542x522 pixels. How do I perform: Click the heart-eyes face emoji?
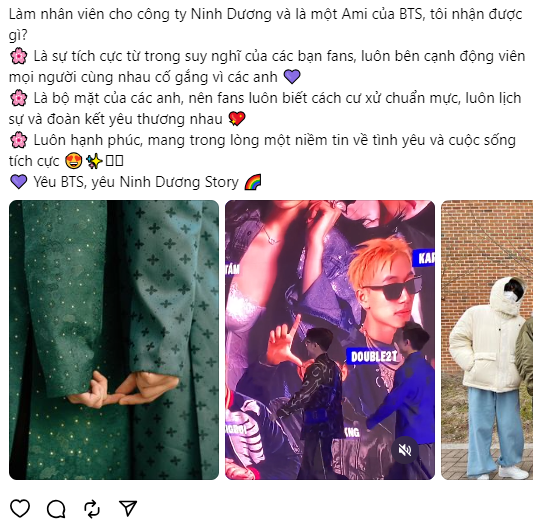[x=74, y=161]
